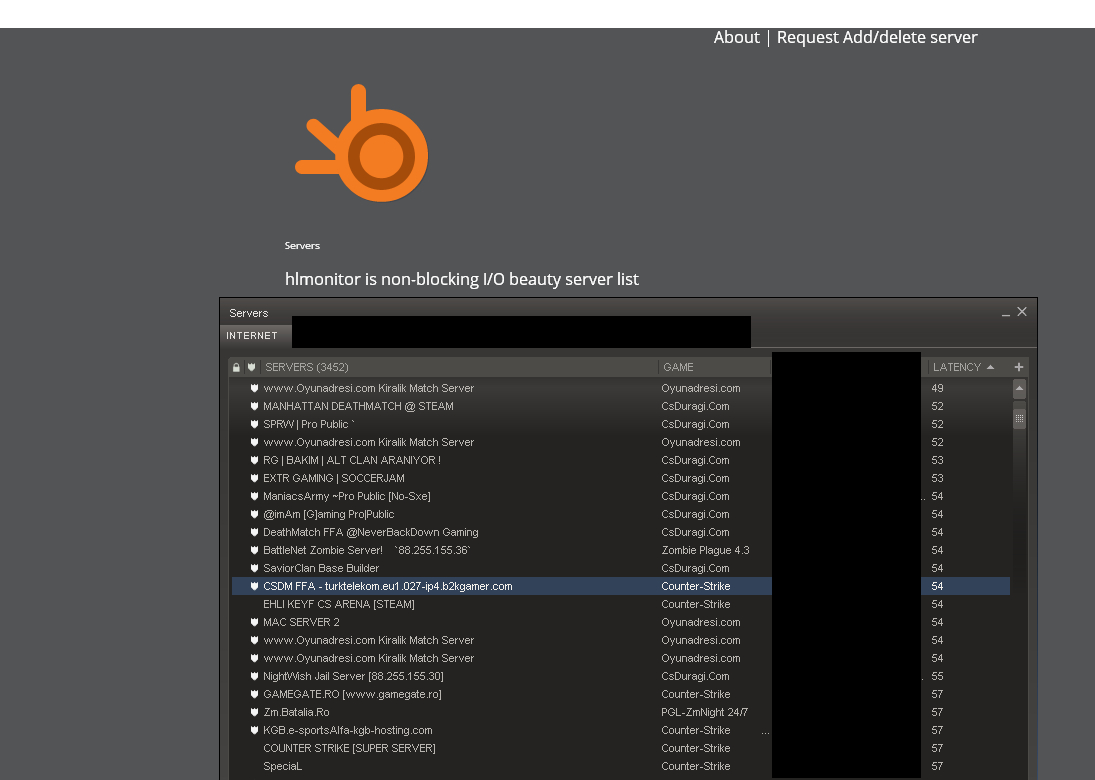Select EHLI KEYF CS ARENA [STEAM] row
This screenshot has width=1095, height=780.
click(620, 604)
